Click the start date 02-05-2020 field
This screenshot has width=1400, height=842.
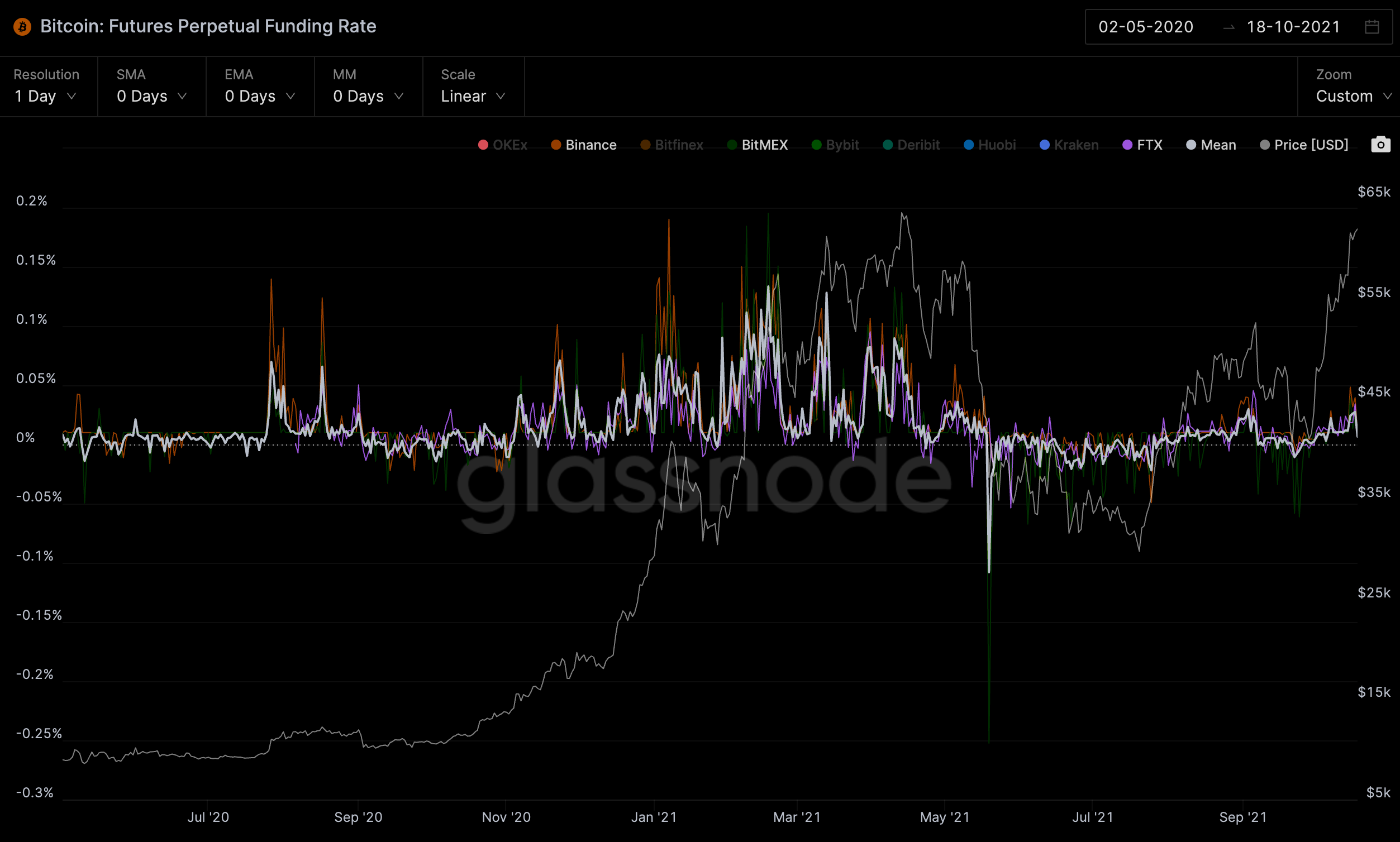(1145, 27)
